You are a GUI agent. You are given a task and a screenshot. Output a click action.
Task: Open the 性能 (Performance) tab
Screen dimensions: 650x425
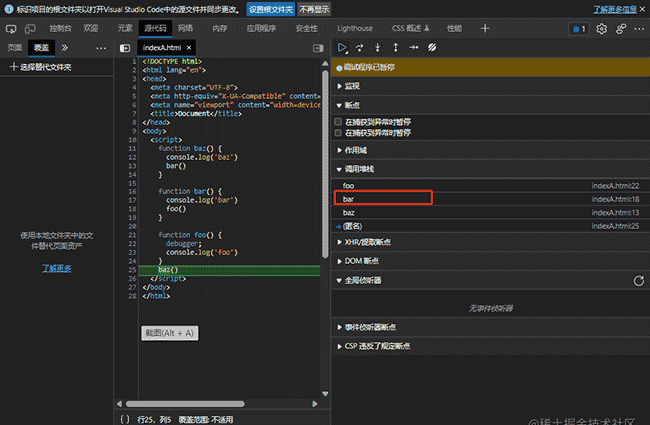coord(454,29)
